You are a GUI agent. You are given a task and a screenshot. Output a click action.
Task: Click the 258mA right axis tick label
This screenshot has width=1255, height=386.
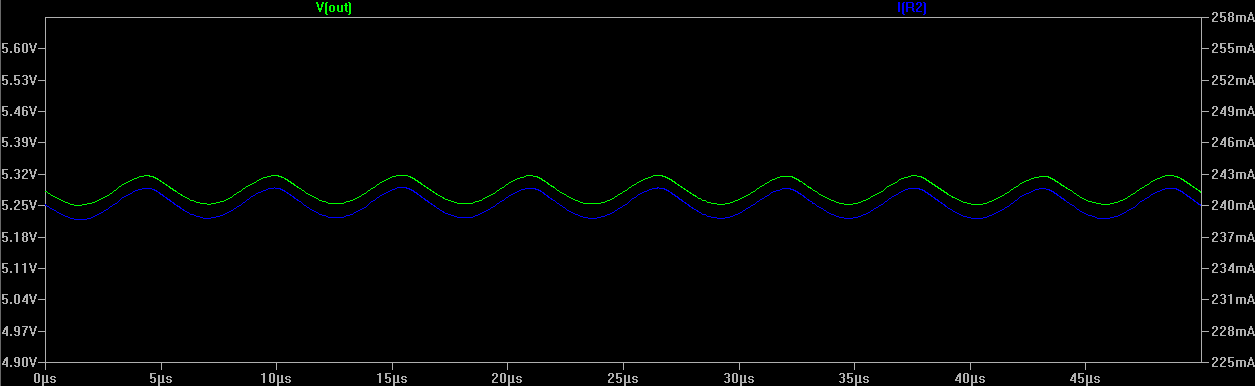pos(1232,17)
